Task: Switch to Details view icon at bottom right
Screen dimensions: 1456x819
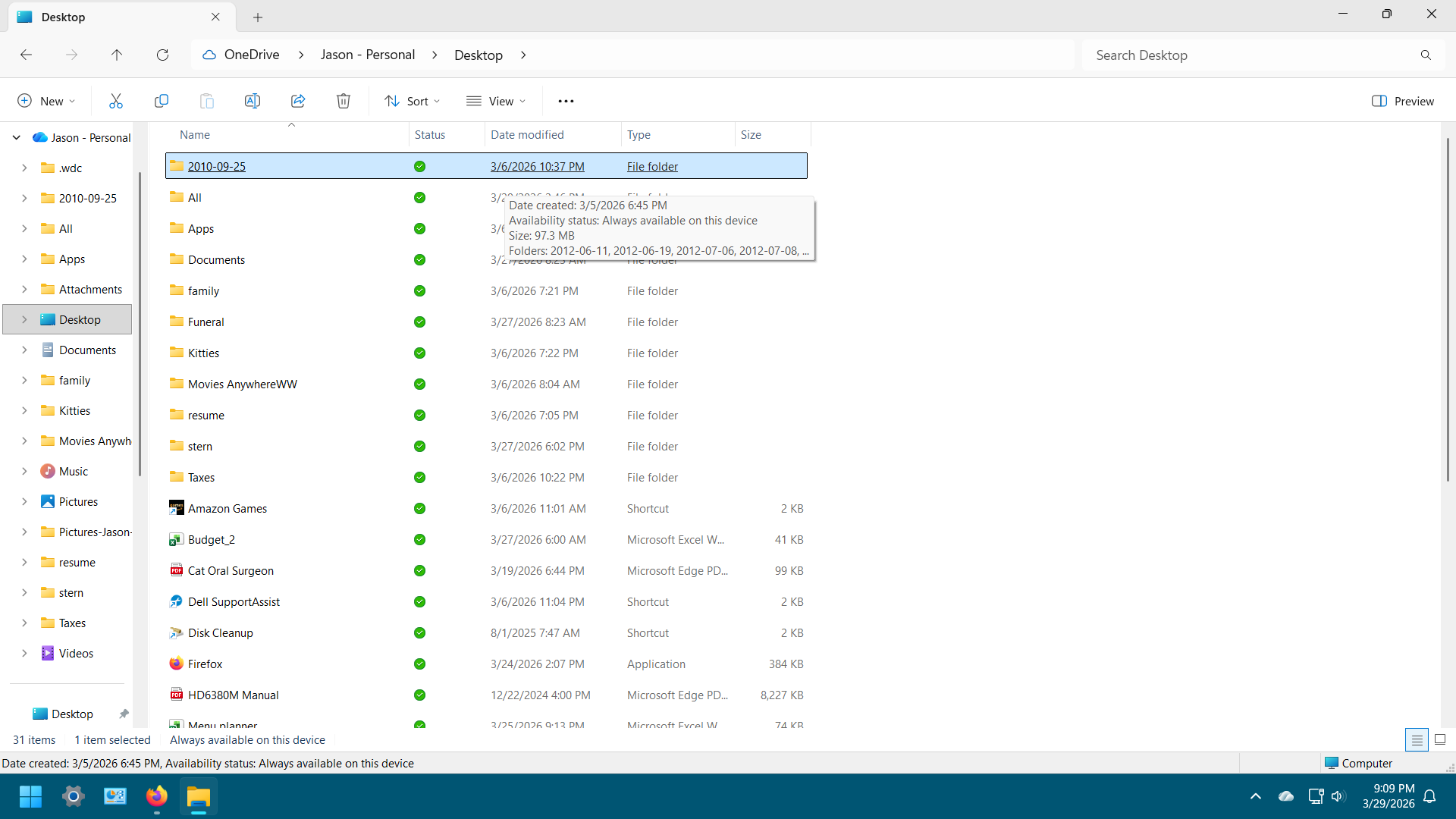Action: [1417, 739]
